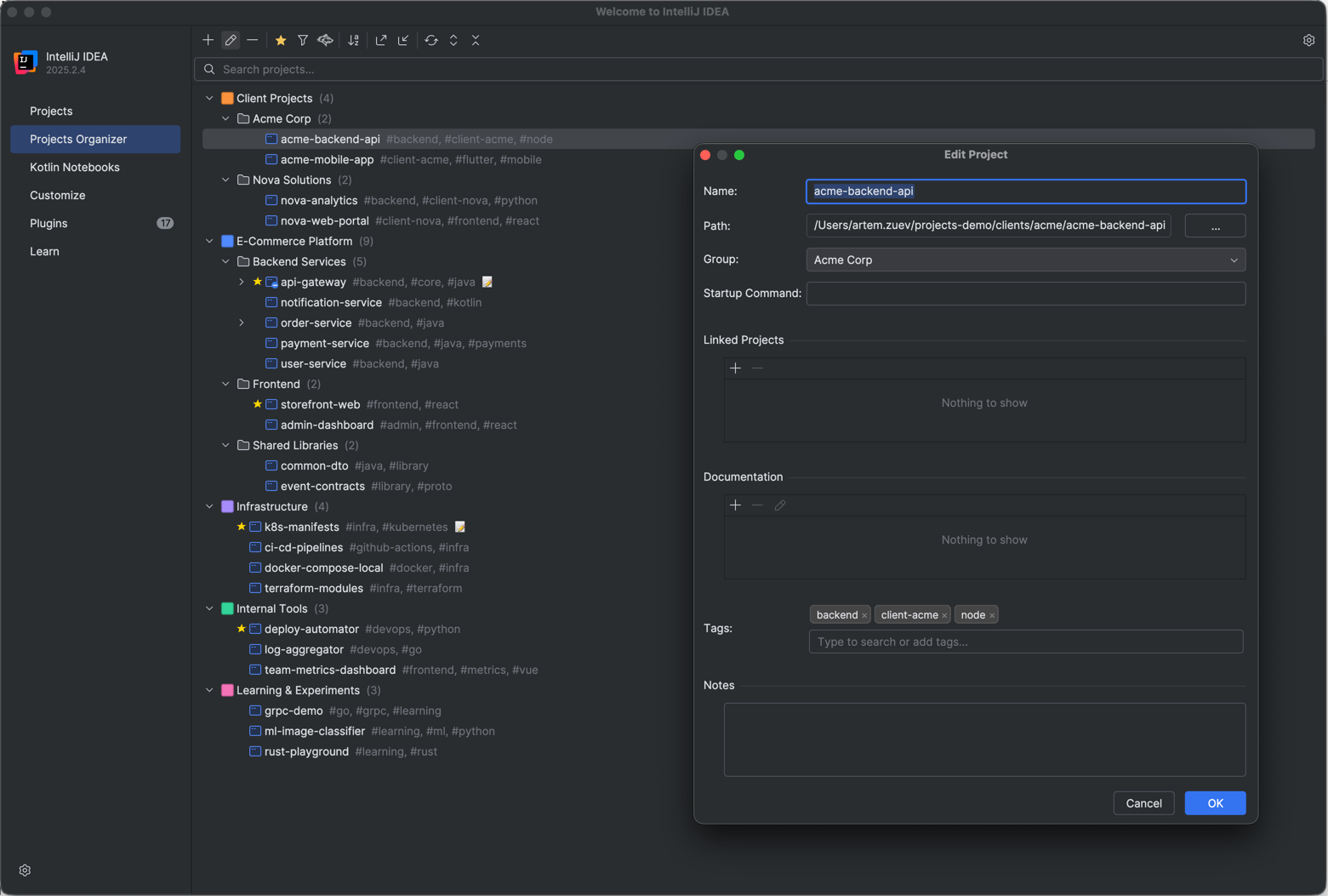Viewport: 1328px width, 896px height.
Task: Collapse the E-Commerce Platform group
Action: coord(209,241)
